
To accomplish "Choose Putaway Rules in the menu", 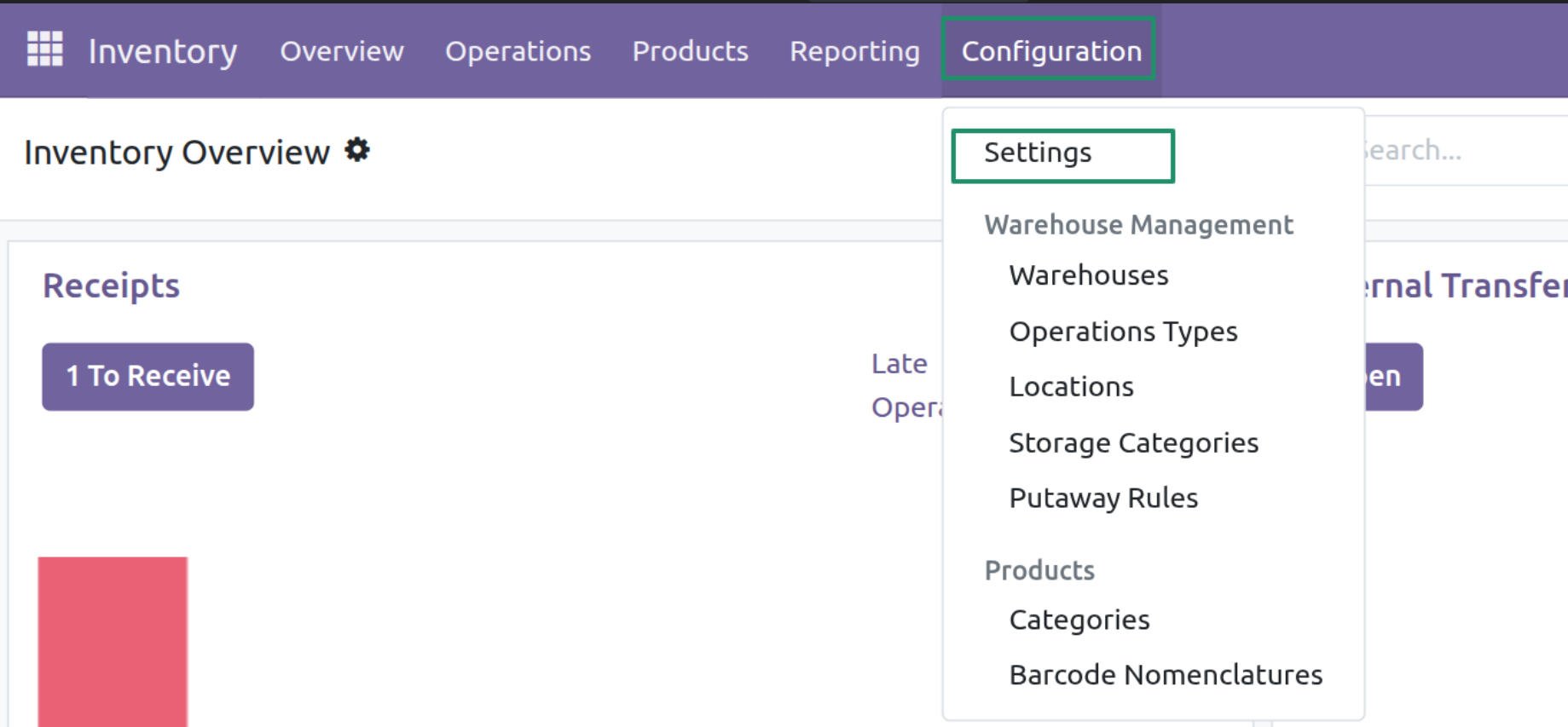I will click(1103, 498).
